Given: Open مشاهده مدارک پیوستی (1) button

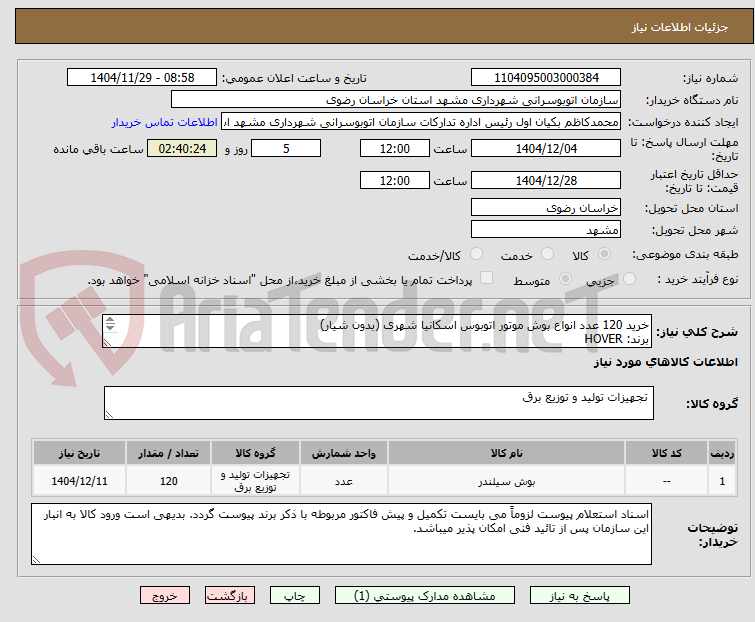Looking at the screenshot, I should tap(425, 596).
